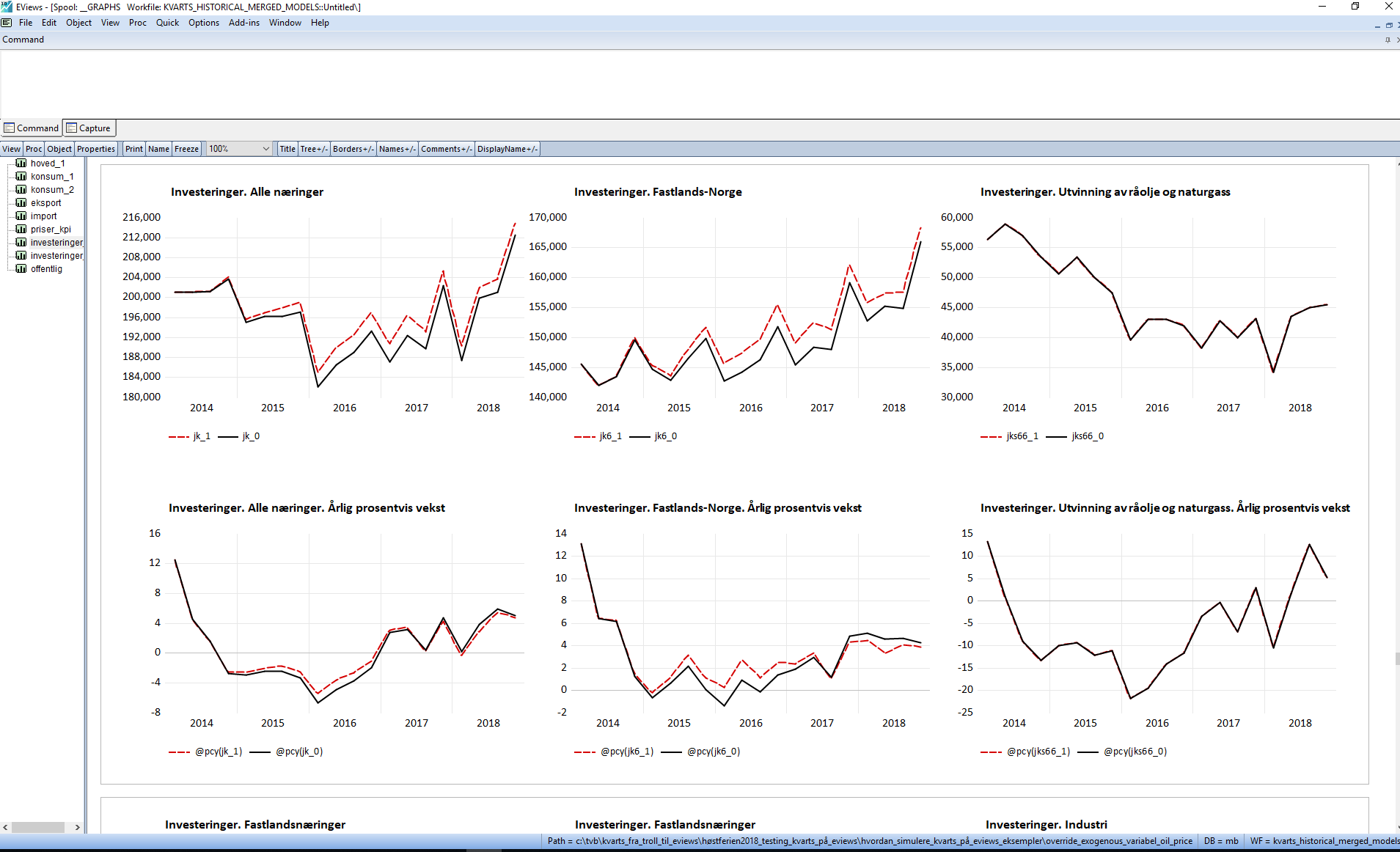Image resolution: width=1400 pixels, height=852 pixels.
Task: Open the 100% zoom dropdown
Action: click(239, 149)
